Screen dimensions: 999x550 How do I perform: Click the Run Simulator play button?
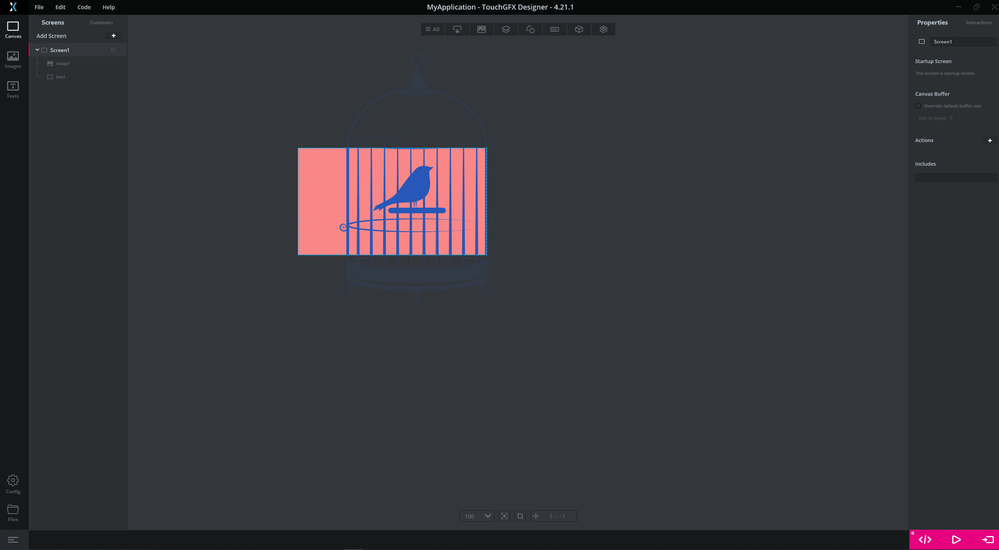[x=956, y=540]
